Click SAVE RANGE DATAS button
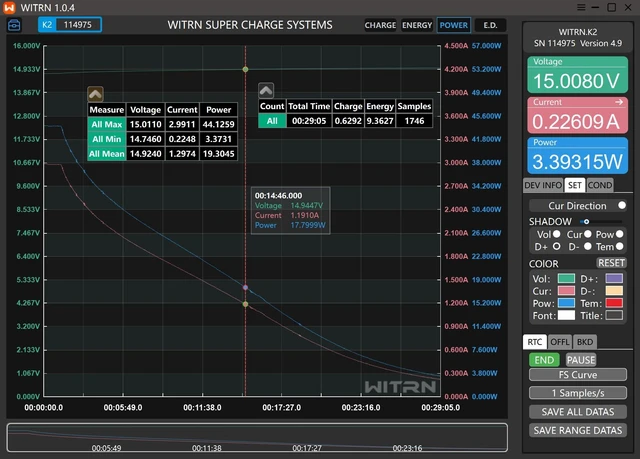The image size is (640, 459). pos(578,430)
